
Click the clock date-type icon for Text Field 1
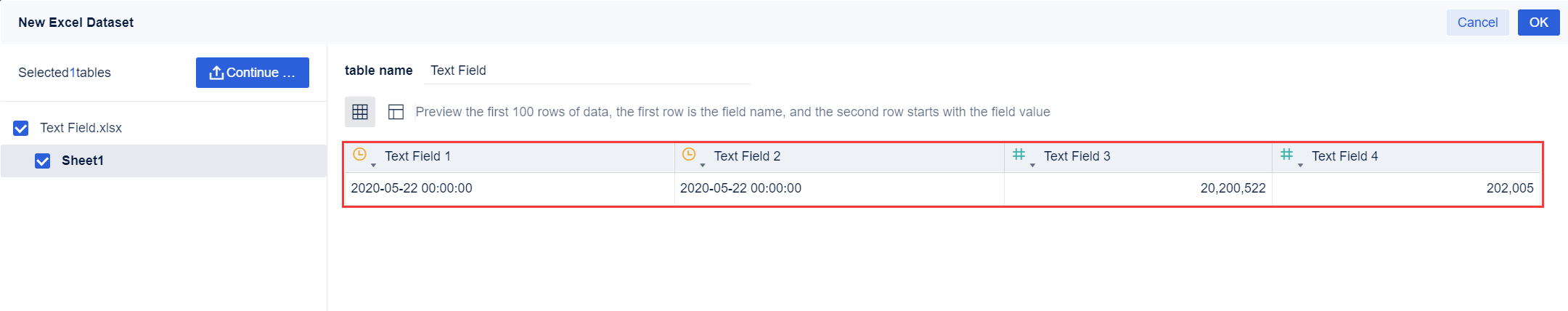point(359,154)
